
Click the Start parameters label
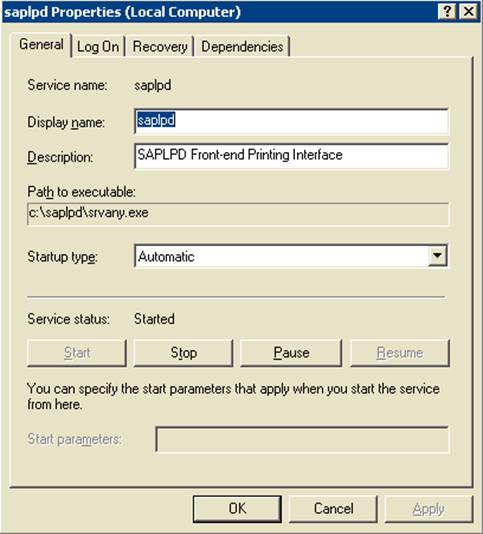74,439
